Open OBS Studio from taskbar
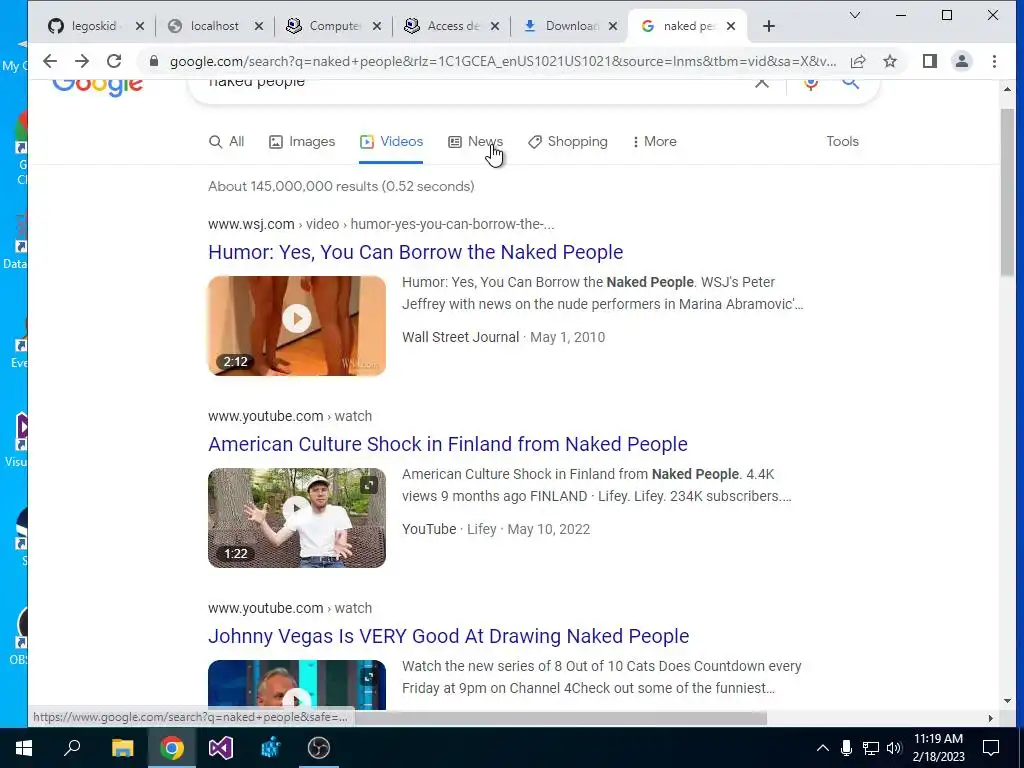 [319, 748]
